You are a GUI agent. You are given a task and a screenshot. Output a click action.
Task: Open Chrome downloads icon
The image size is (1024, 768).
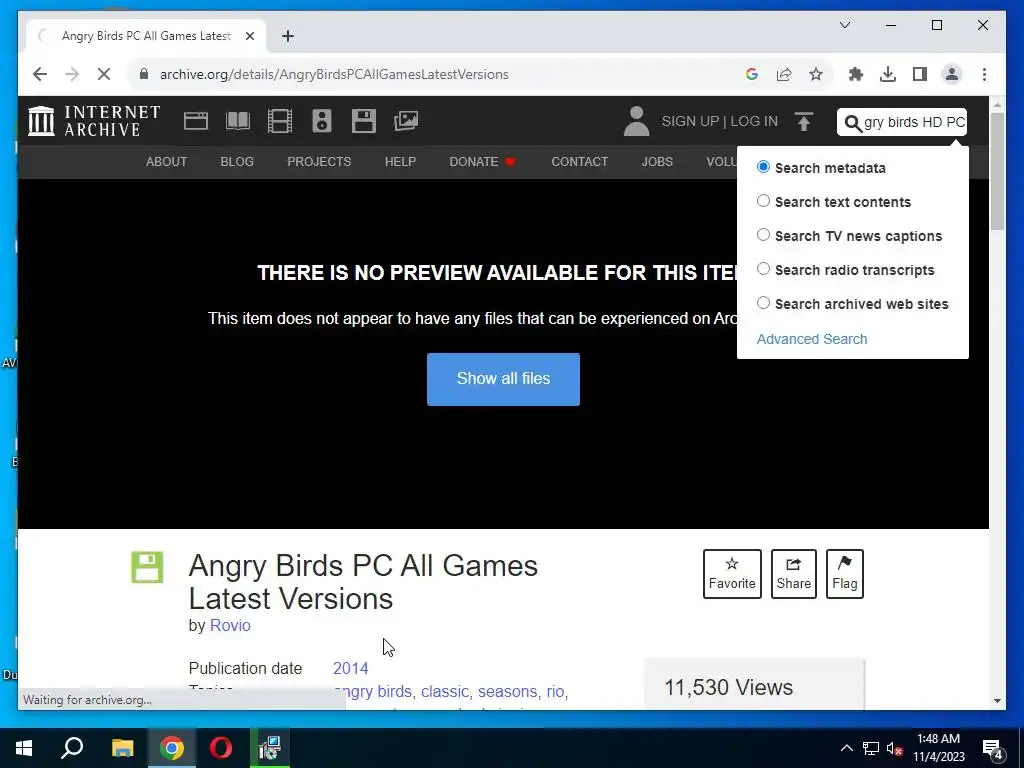pyautogui.click(x=888, y=74)
